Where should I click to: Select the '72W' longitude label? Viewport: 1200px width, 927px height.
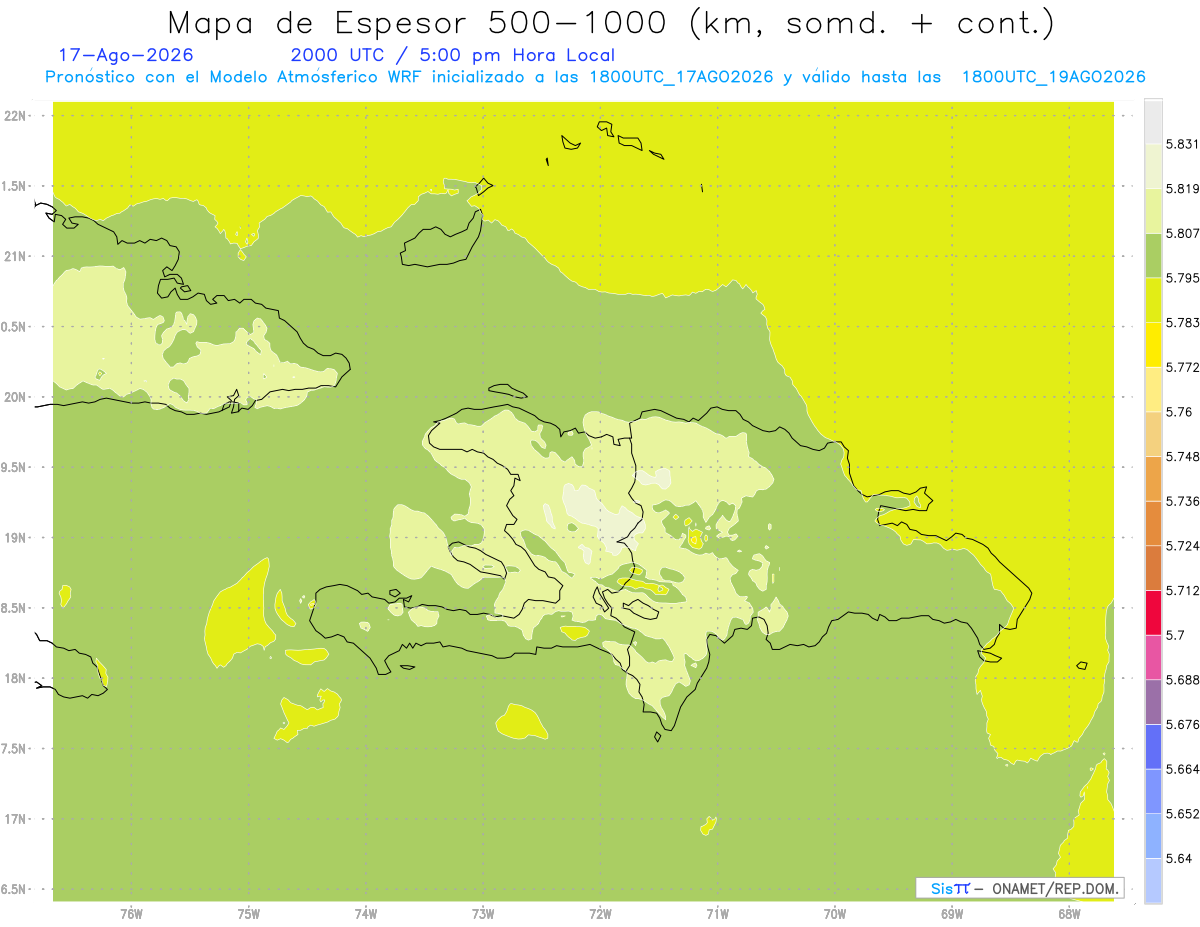pyautogui.click(x=600, y=914)
